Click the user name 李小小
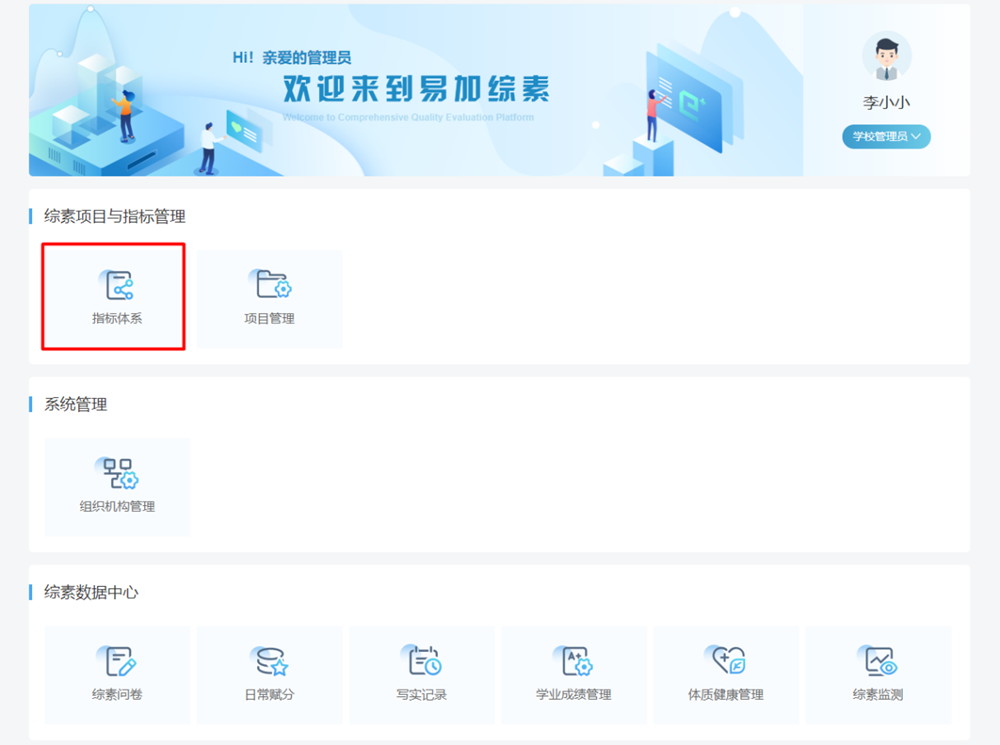Image resolution: width=1000 pixels, height=745 pixels. pyautogui.click(x=886, y=103)
